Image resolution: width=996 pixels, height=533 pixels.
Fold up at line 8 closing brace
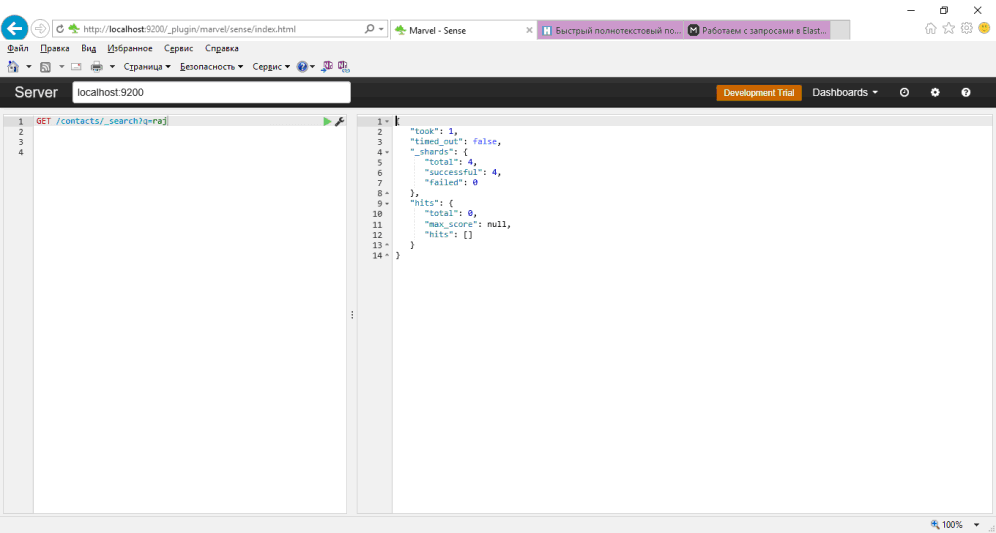point(387,193)
